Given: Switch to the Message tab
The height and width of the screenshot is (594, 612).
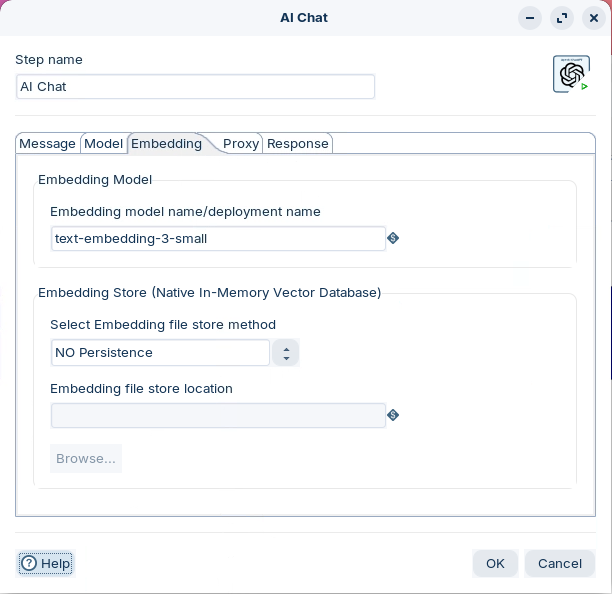Looking at the screenshot, I should tap(48, 143).
